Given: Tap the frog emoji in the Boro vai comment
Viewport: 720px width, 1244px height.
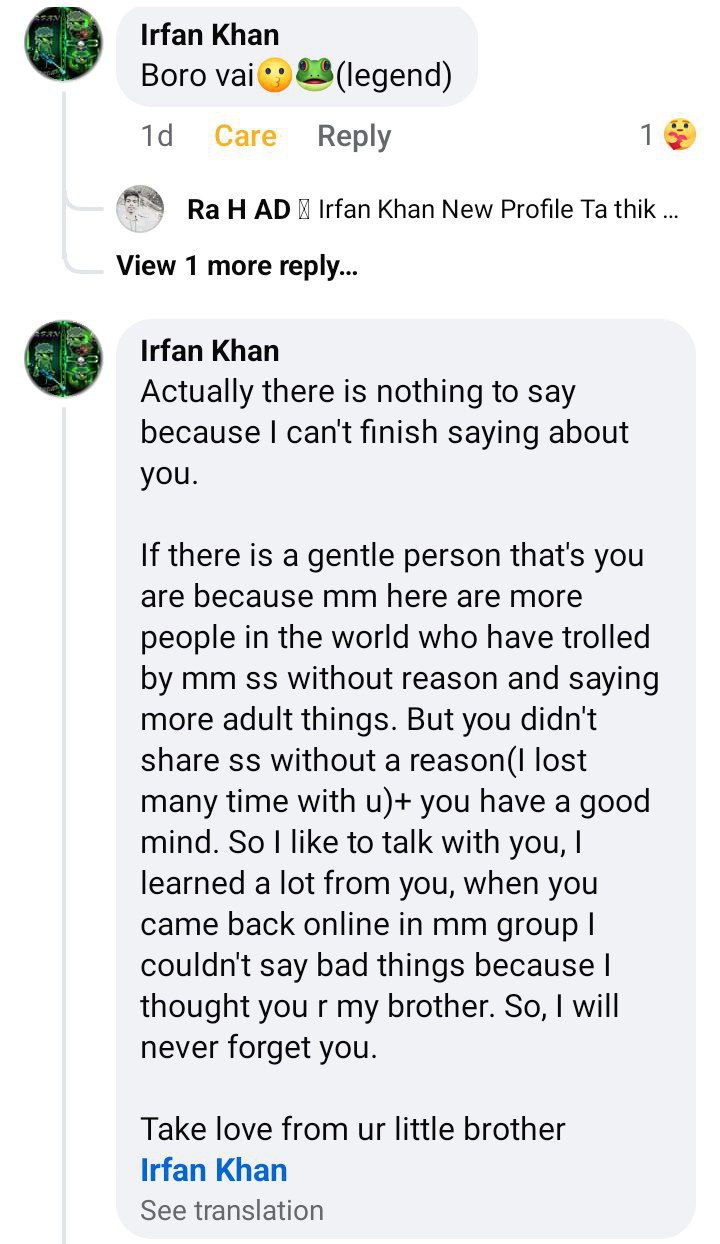Looking at the screenshot, I should point(313,75).
